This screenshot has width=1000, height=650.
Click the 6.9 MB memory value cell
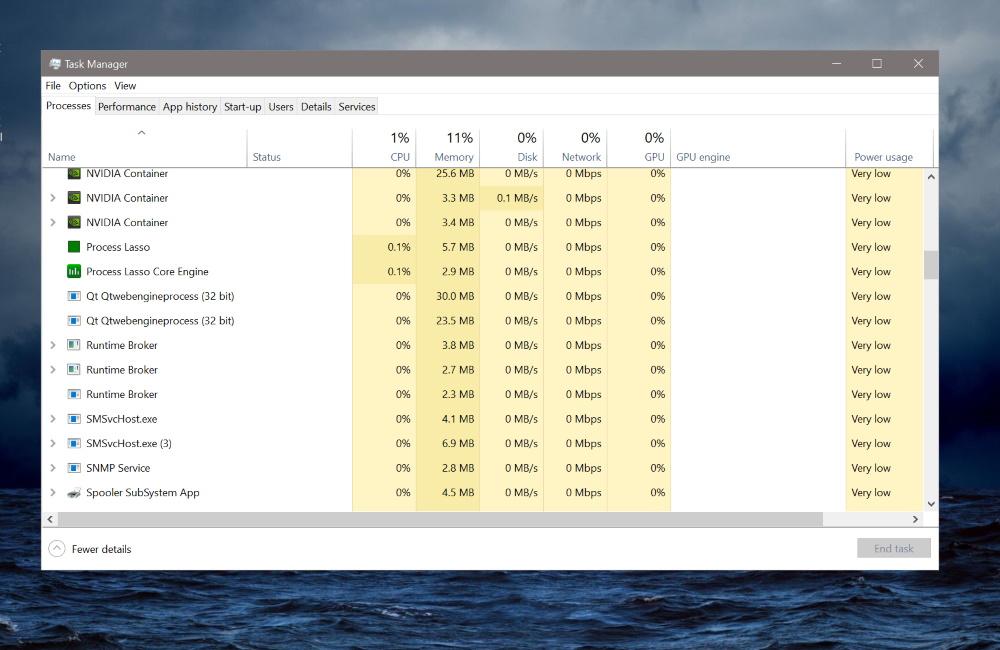click(448, 443)
